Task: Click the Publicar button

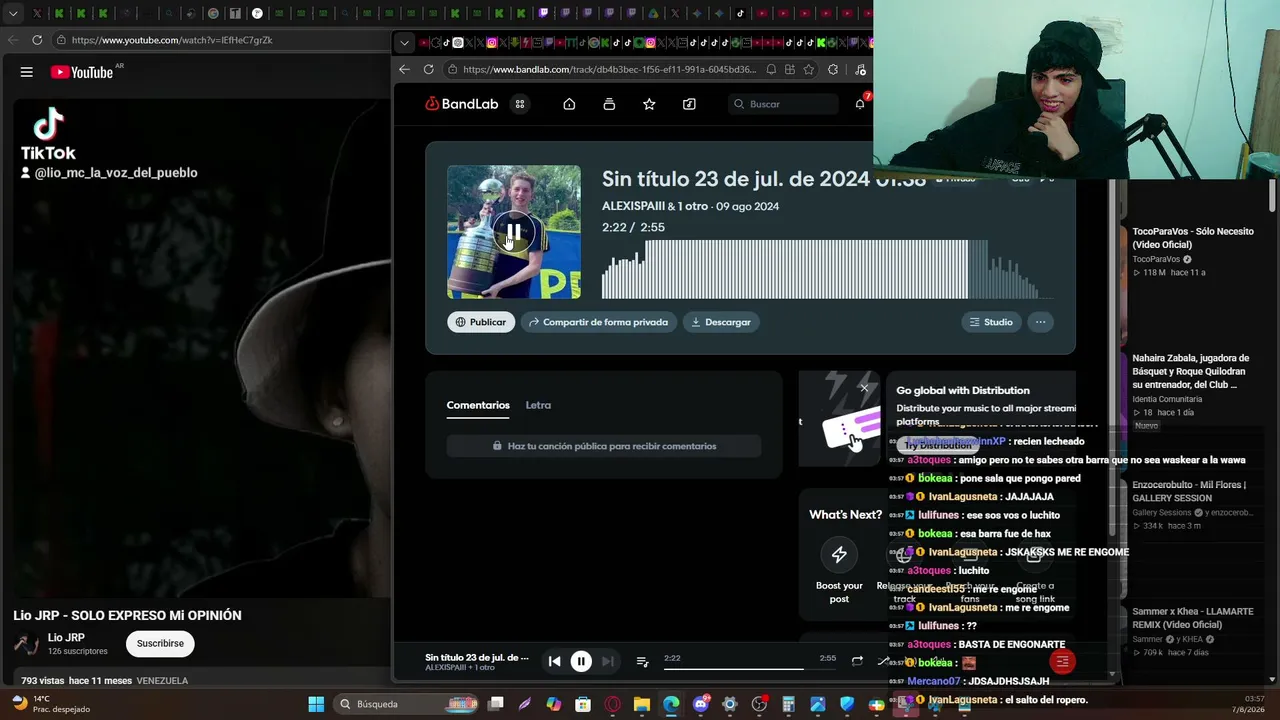Action: 481,322
